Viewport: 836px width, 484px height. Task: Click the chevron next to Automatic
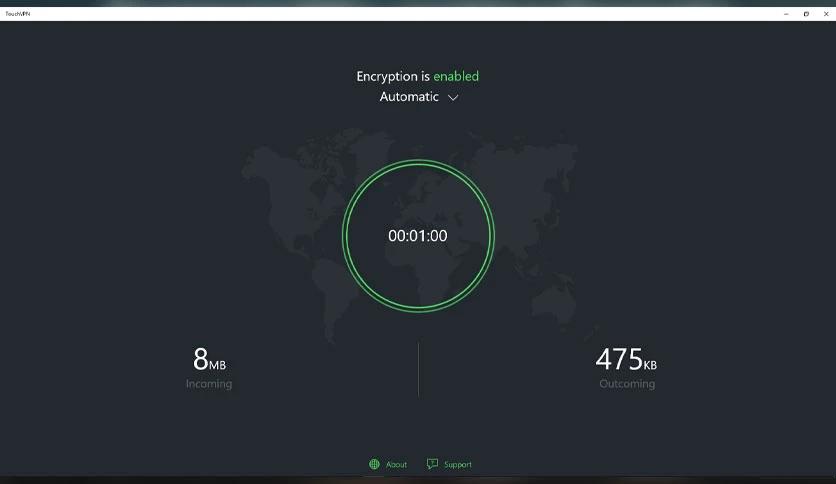coord(453,98)
